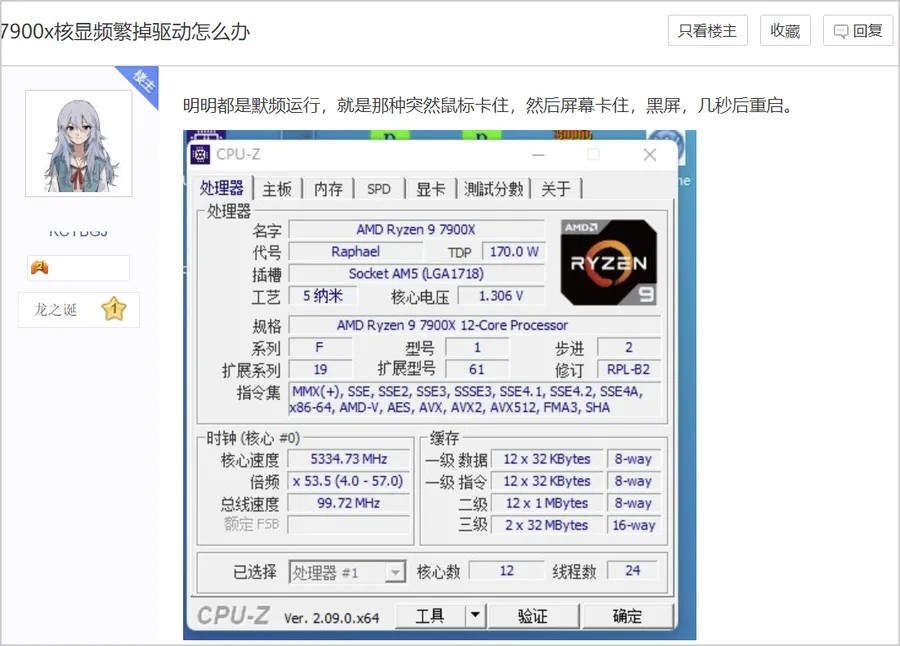Click the gold star level badge
The width and height of the screenshot is (900, 646).
113,309
